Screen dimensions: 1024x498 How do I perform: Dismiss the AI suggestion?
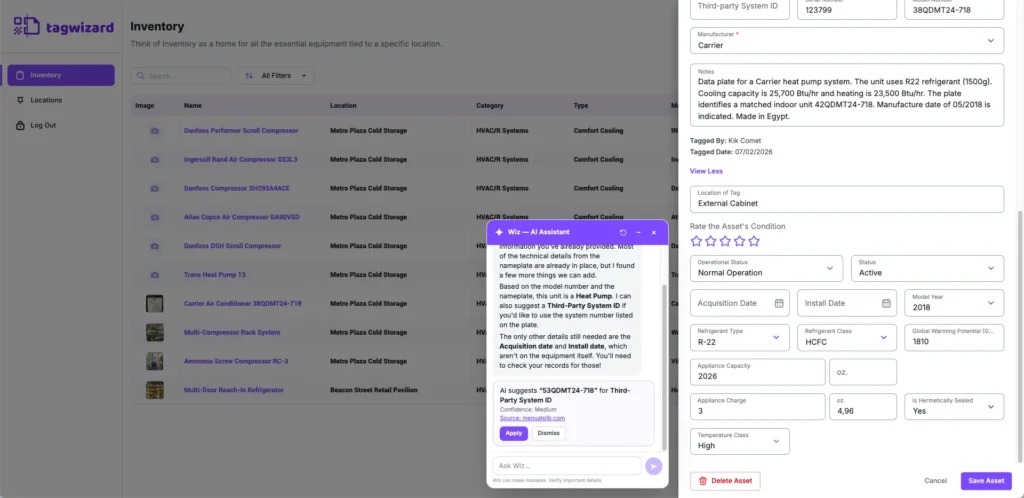549,433
